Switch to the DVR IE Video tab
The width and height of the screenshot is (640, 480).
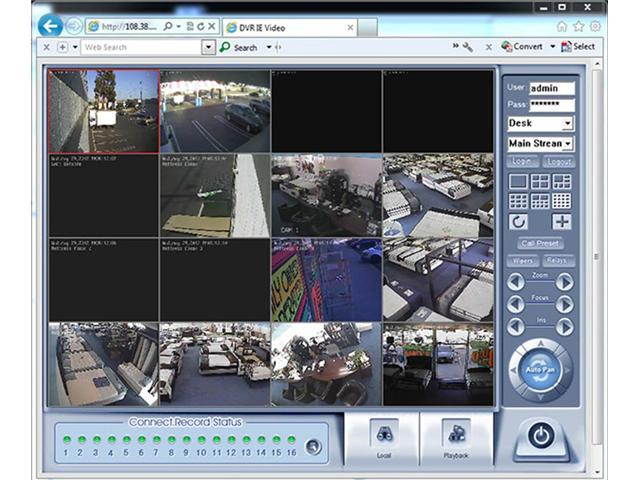[x=290, y=28]
